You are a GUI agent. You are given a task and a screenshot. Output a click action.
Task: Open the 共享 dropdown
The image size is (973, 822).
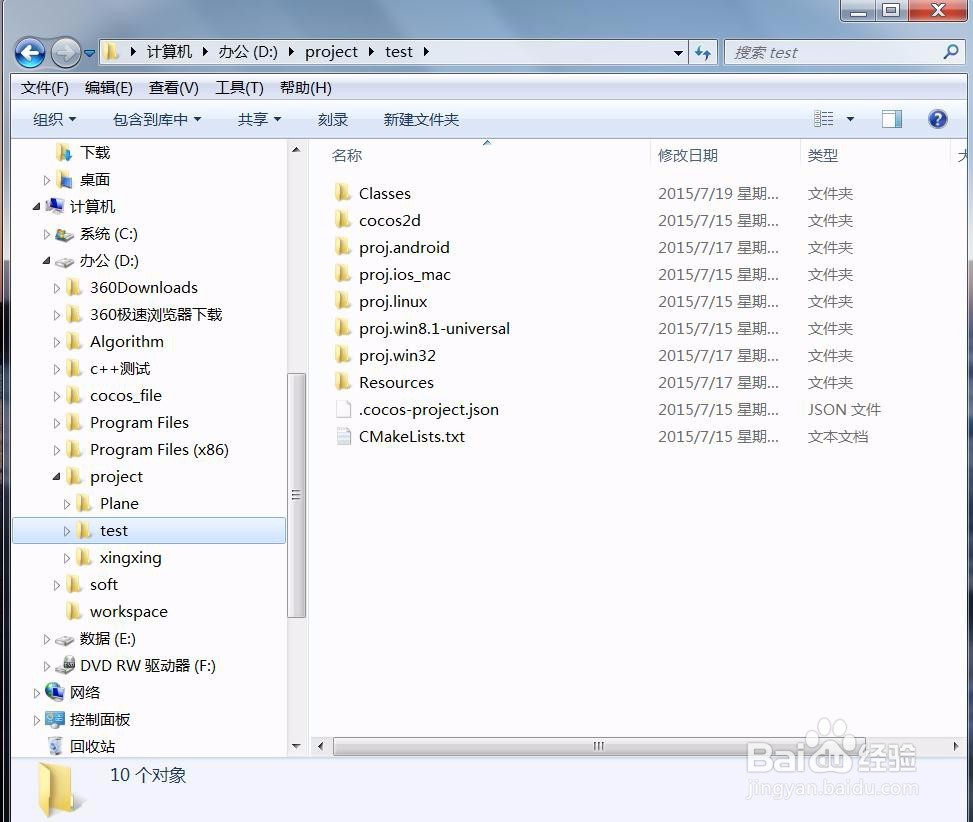pos(259,119)
